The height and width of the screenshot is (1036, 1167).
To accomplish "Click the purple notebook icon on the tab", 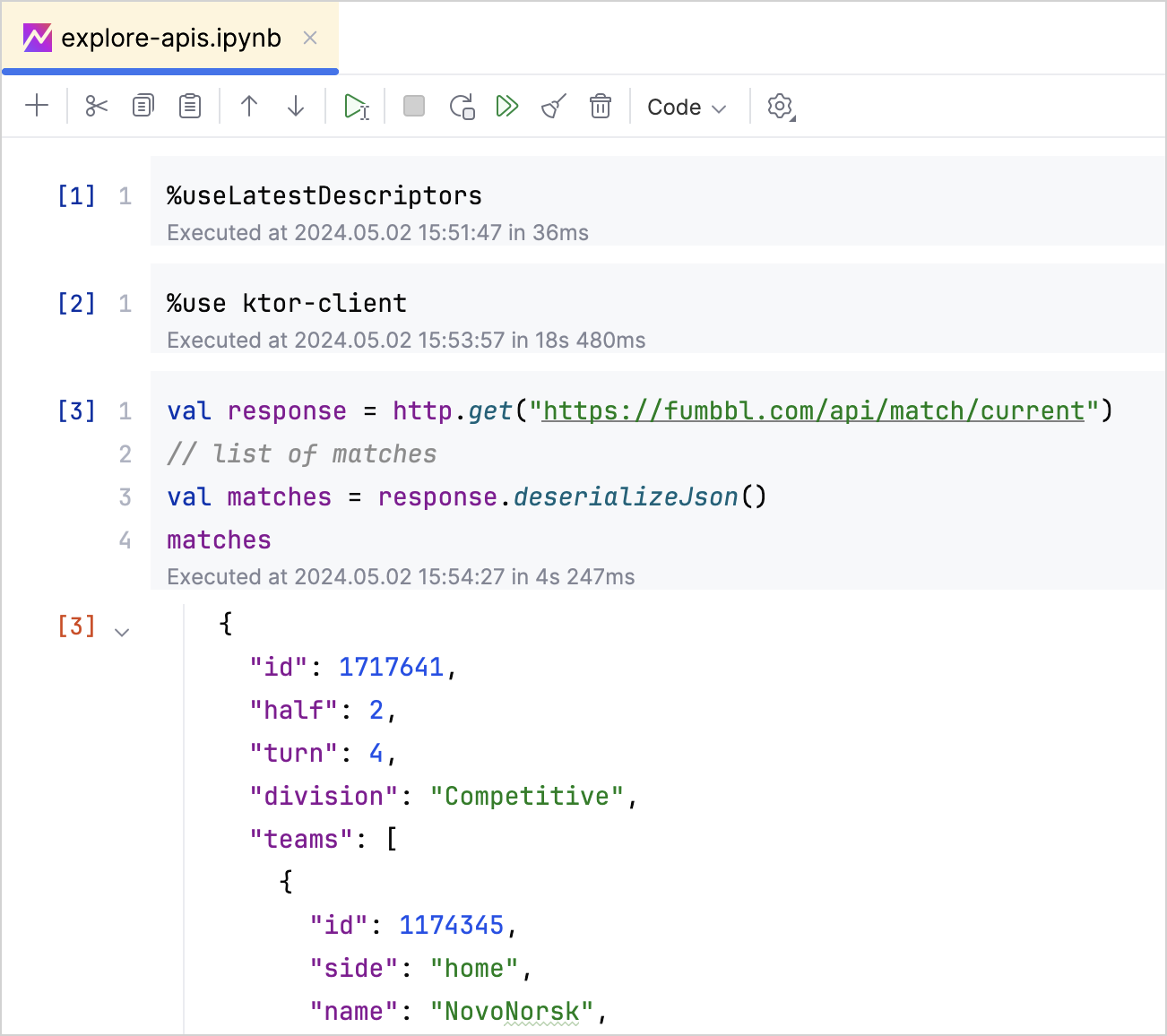I will (37, 38).
